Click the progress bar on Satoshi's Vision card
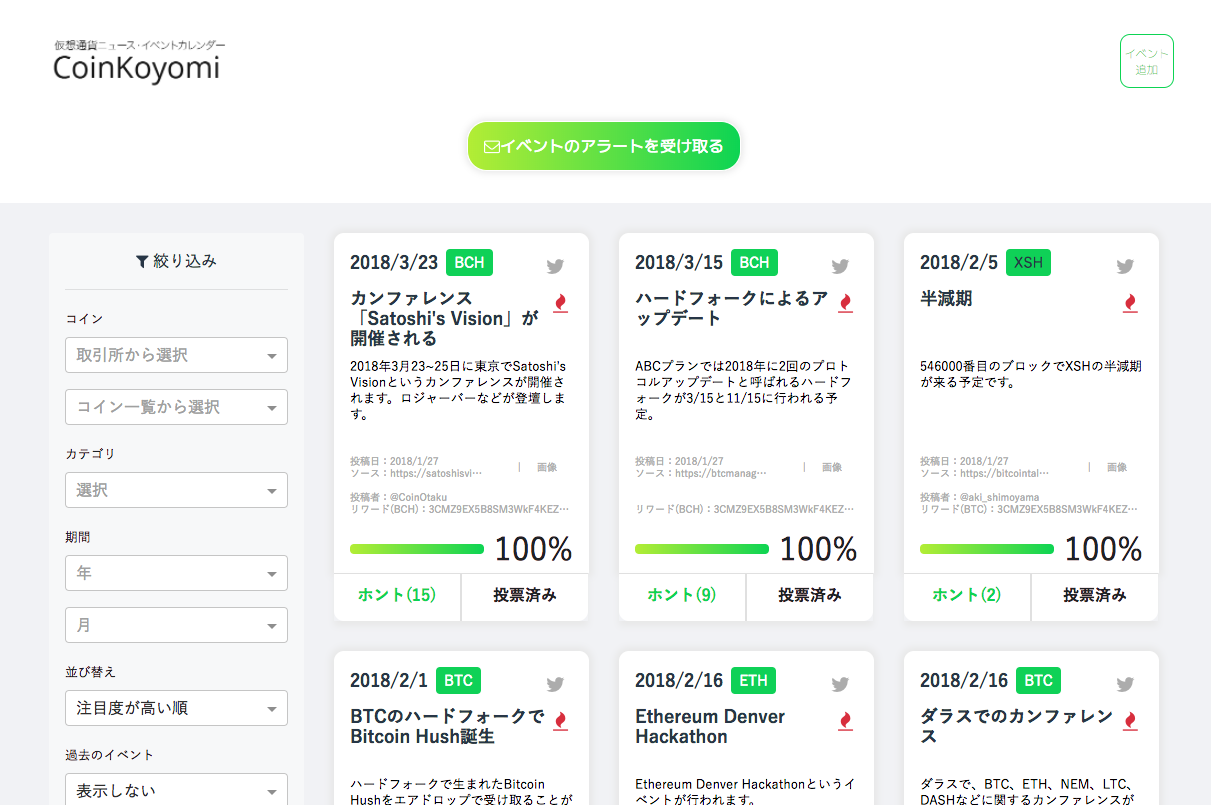Image resolution: width=1211 pixels, height=805 pixels. [x=417, y=549]
